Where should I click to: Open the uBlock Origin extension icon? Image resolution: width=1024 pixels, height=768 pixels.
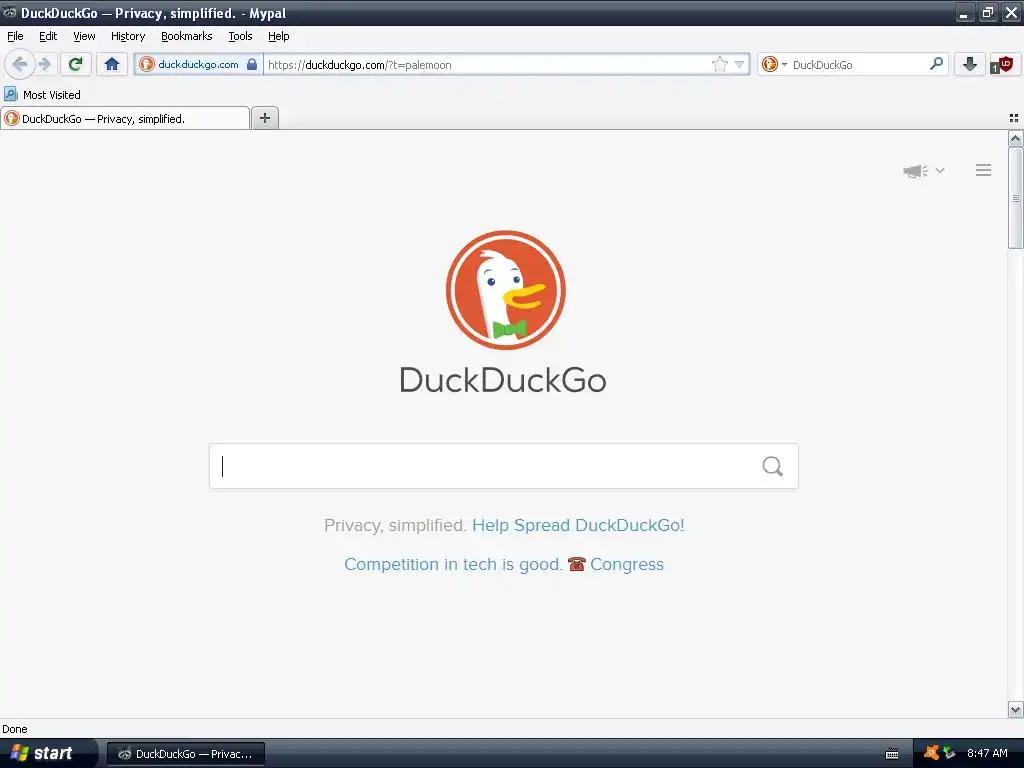click(x=1002, y=64)
